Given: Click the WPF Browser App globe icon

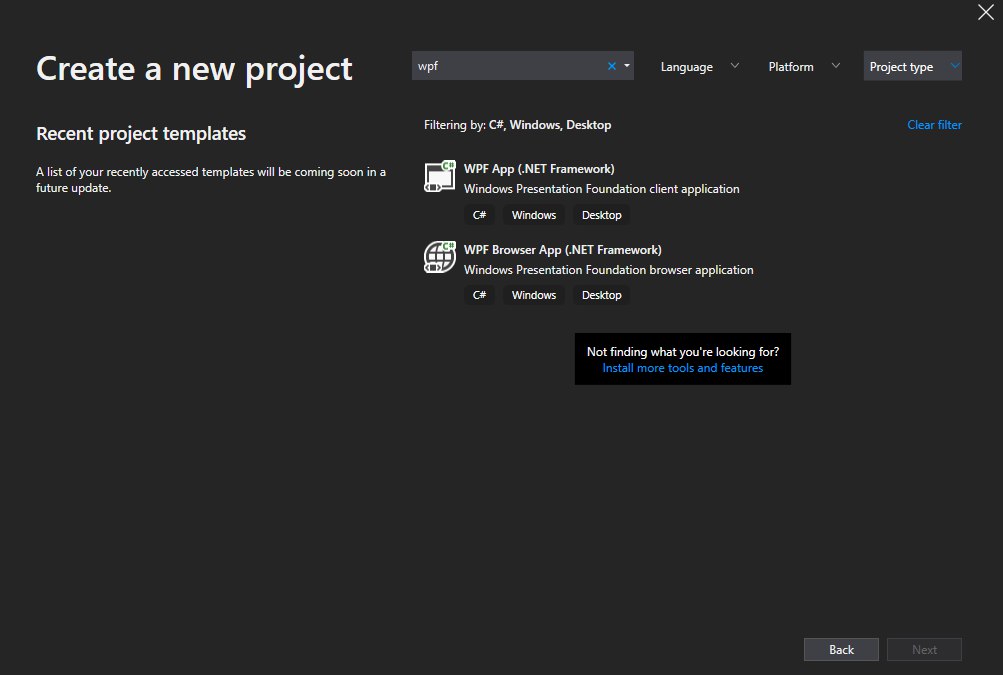Looking at the screenshot, I should click(440, 257).
